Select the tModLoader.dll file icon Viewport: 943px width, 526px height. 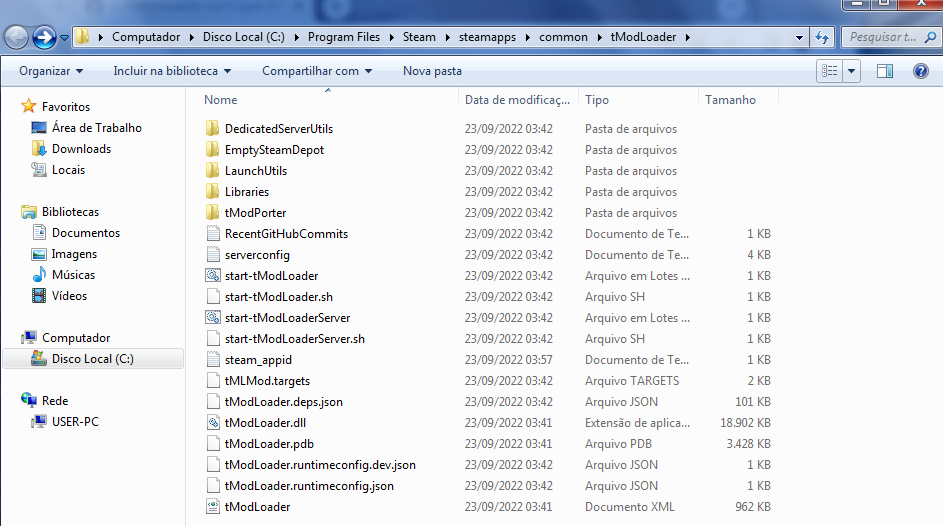[x=212, y=423]
